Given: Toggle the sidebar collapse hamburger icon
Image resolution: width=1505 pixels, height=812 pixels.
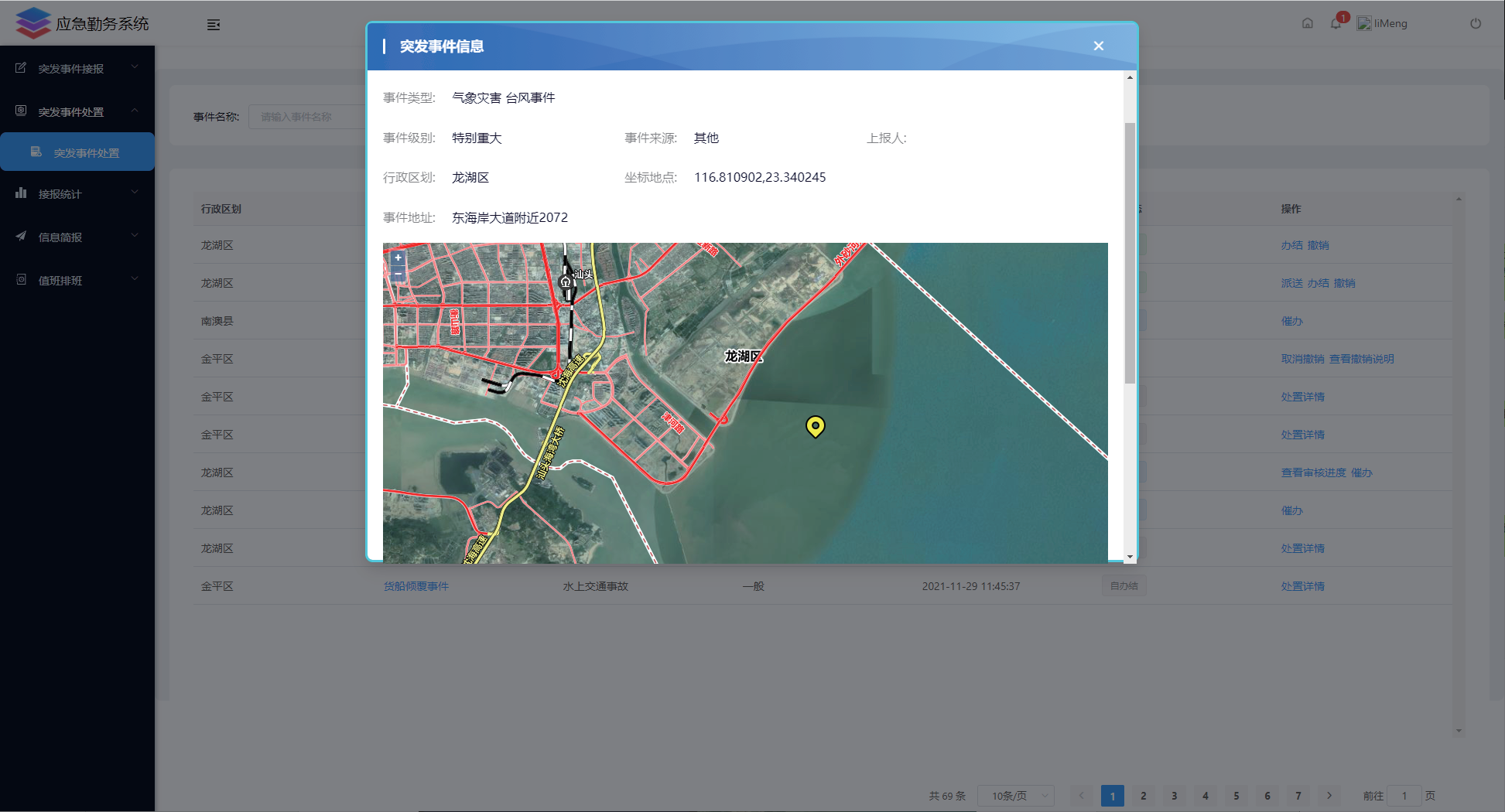Looking at the screenshot, I should [x=214, y=25].
